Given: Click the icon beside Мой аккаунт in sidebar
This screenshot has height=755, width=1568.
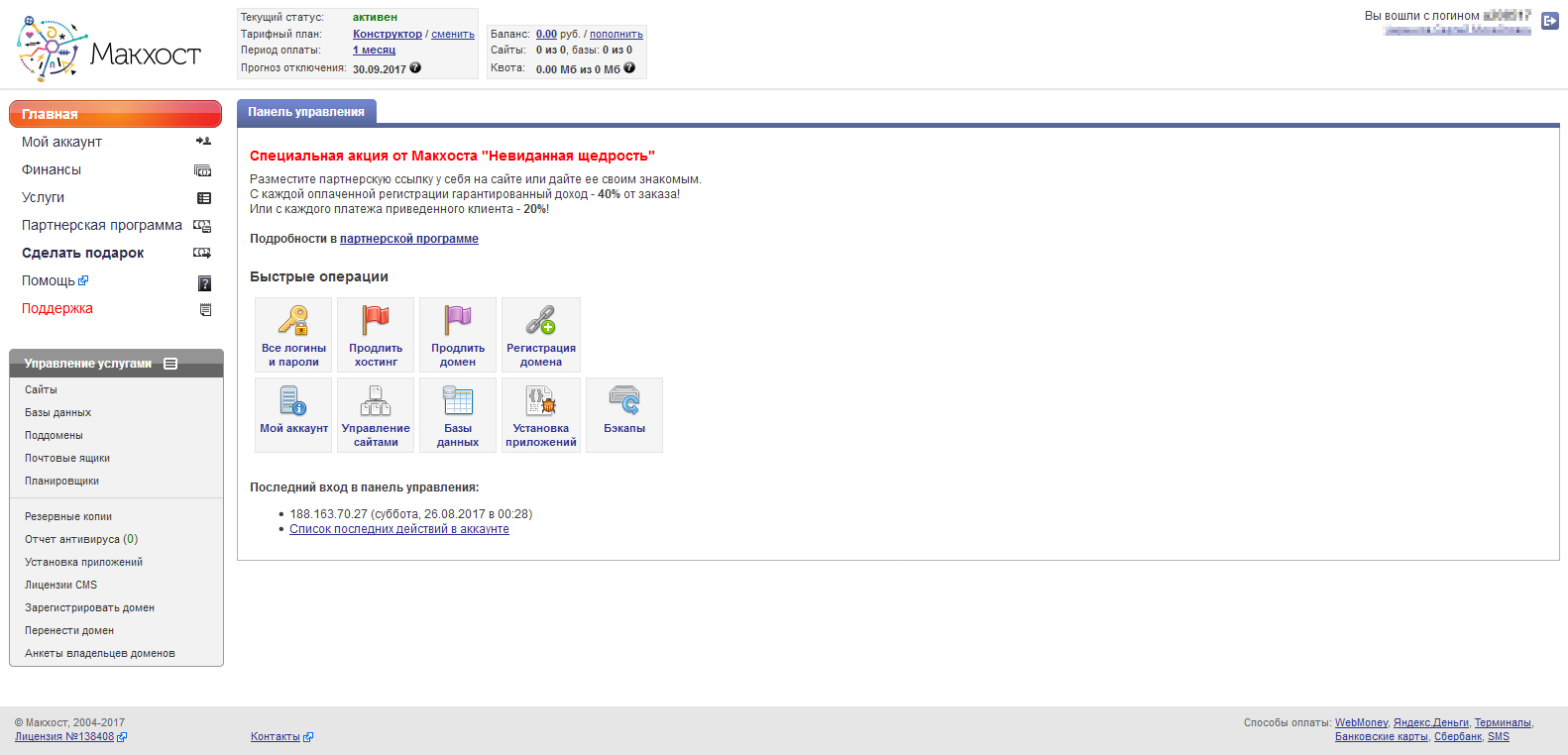Looking at the screenshot, I should [x=203, y=142].
